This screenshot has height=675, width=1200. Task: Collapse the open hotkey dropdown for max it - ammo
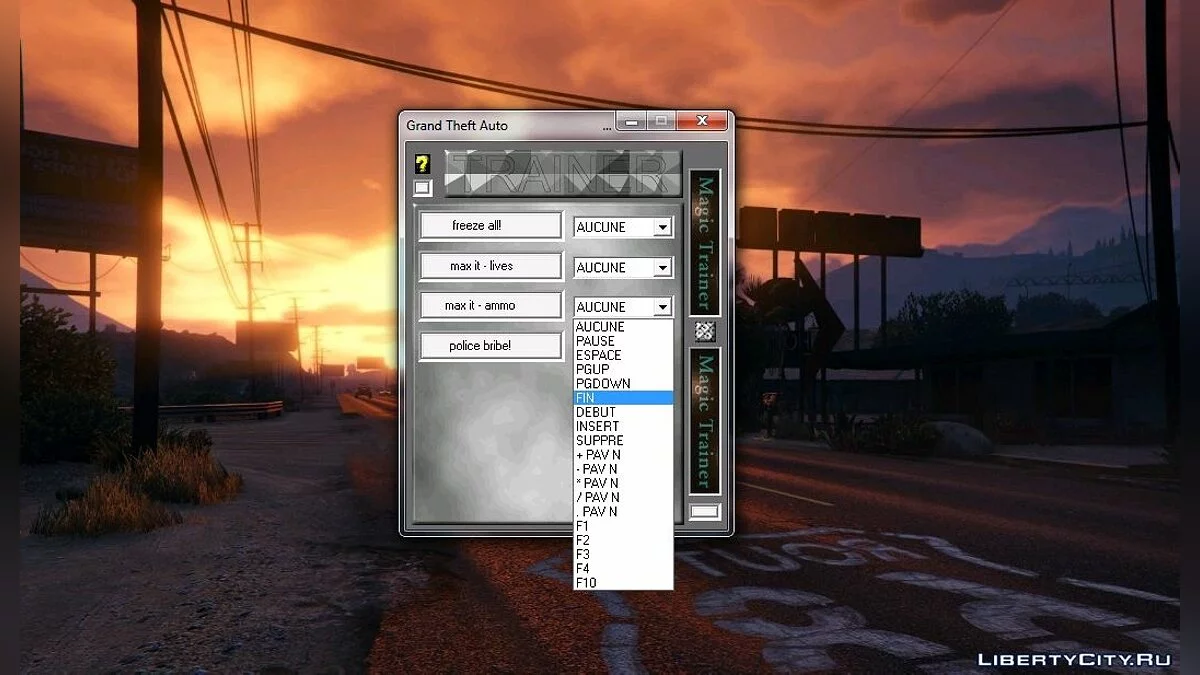coord(662,307)
